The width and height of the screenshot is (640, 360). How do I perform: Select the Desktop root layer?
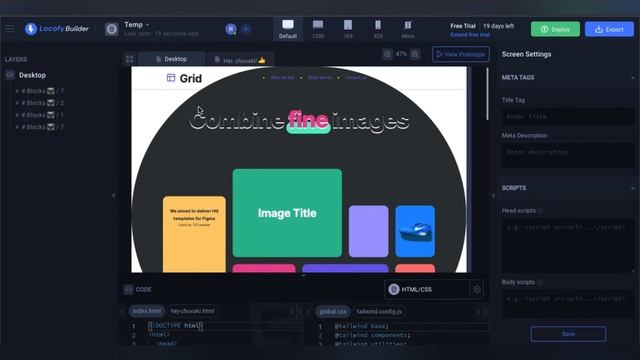tap(32, 75)
